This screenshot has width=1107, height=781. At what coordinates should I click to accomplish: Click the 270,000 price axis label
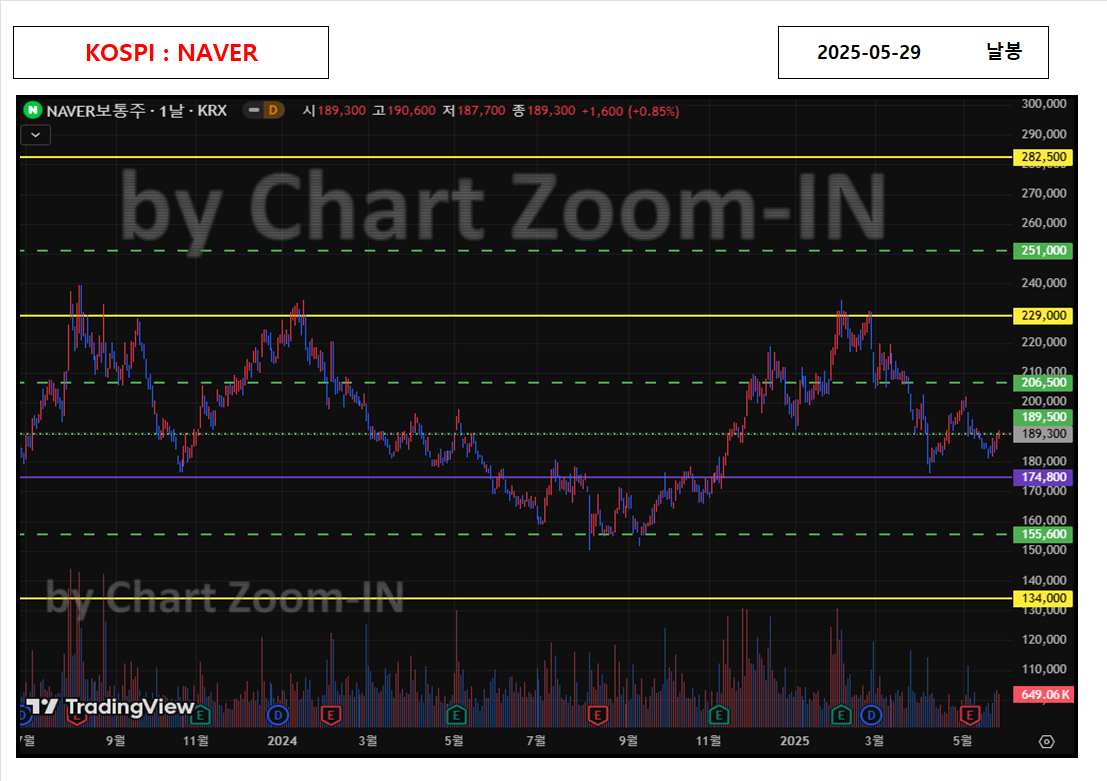tap(1043, 193)
